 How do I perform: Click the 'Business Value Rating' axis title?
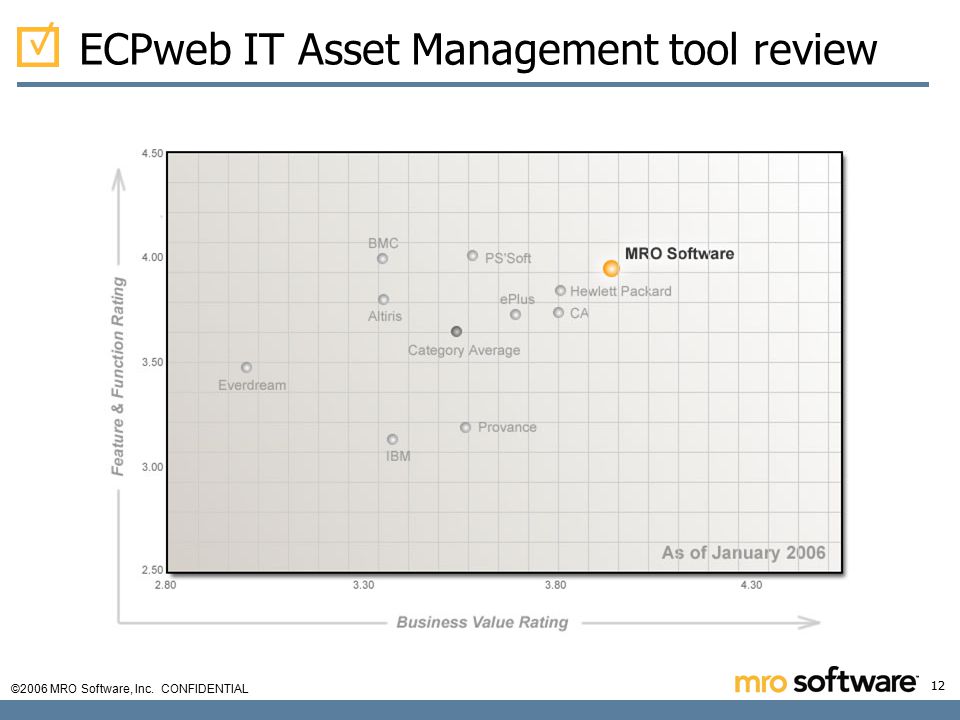(x=482, y=622)
